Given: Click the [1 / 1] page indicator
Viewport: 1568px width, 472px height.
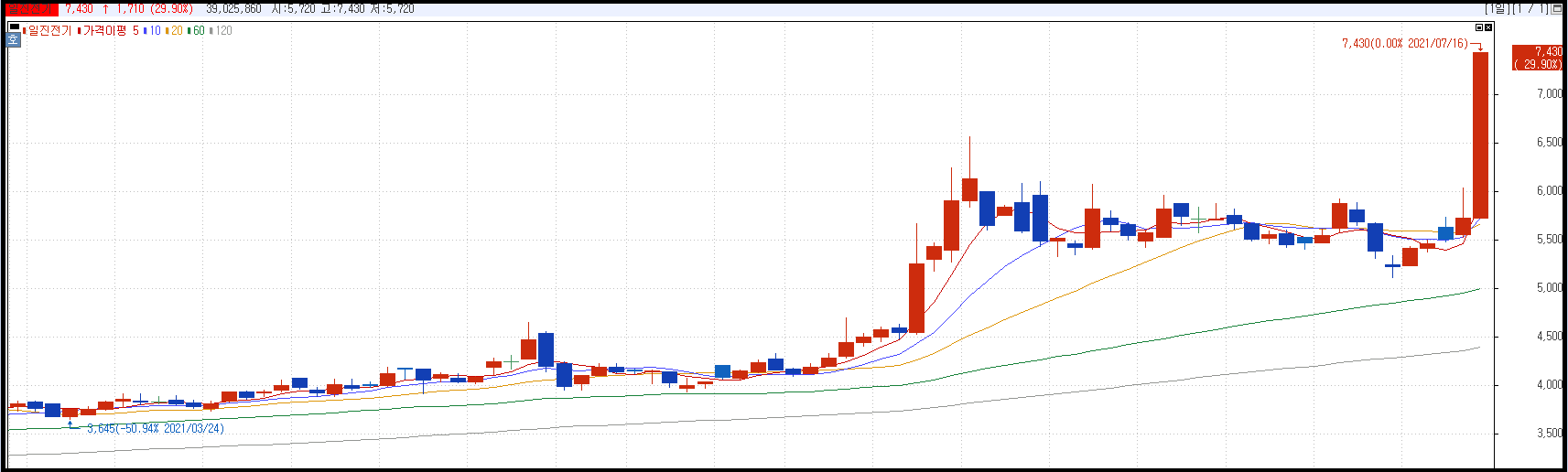Looking at the screenshot, I should tap(1530, 8).
